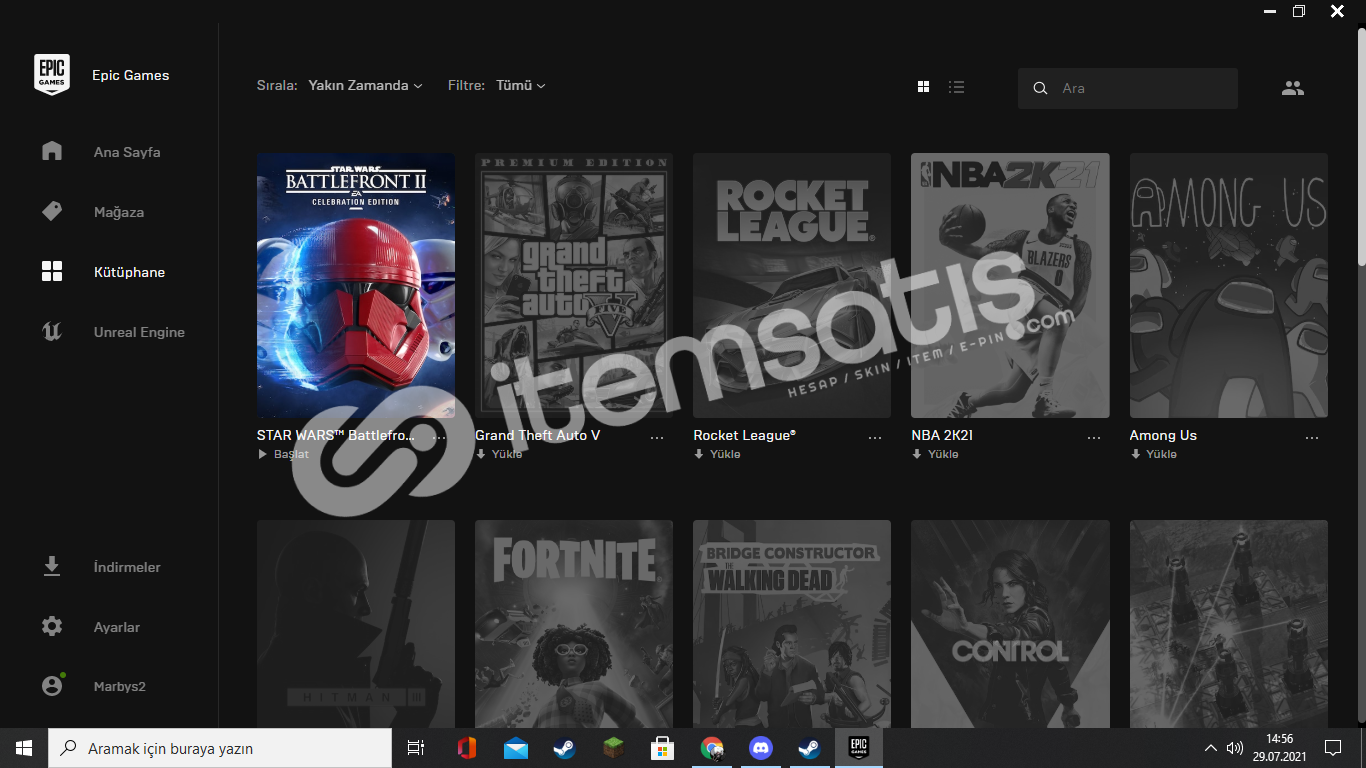This screenshot has width=1366, height=768.
Task: Open options menu for NBA 2K21
Action: pyautogui.click(x=1094, y=438)
